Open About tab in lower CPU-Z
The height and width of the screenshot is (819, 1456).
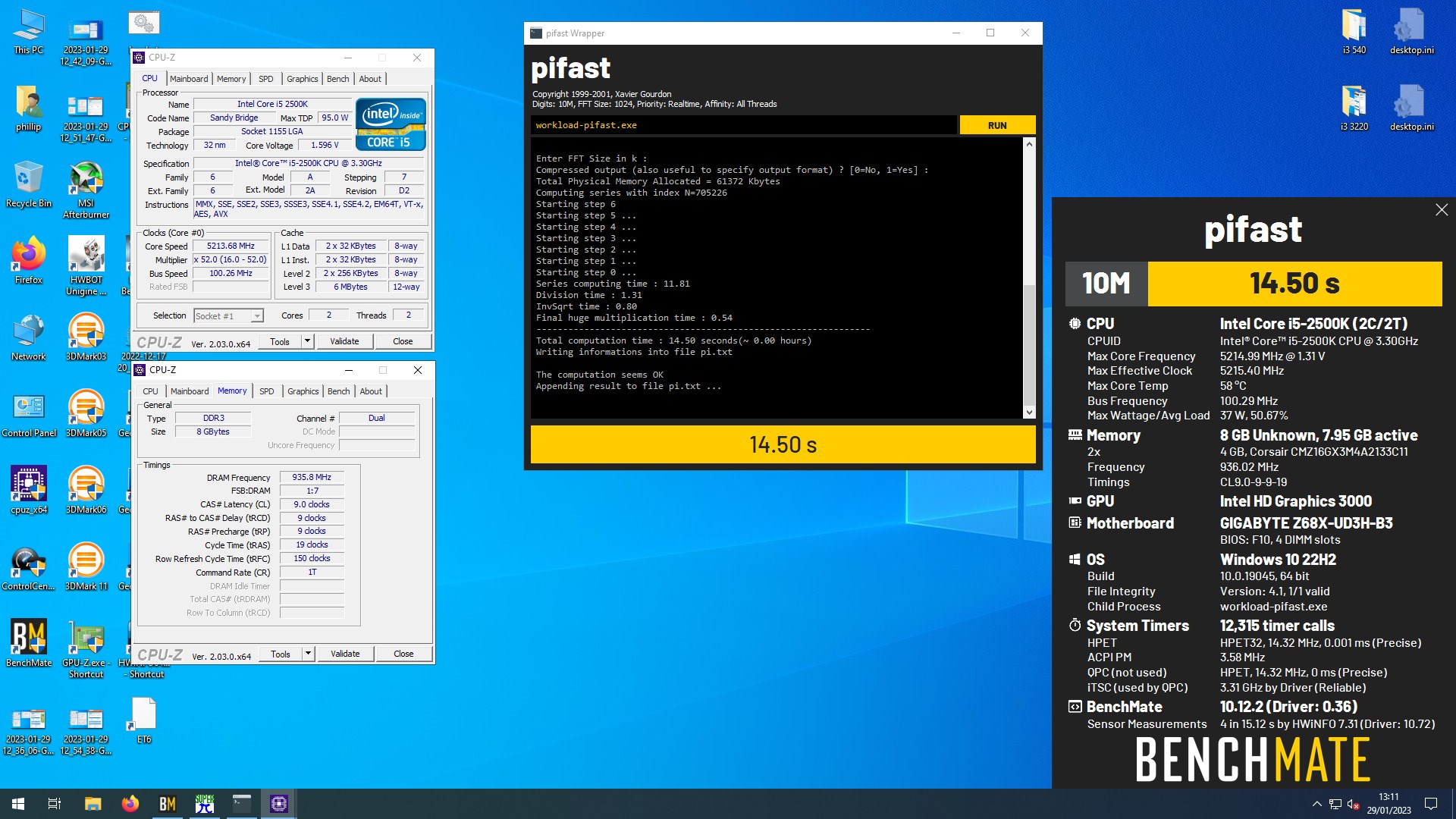pos(371,391)
